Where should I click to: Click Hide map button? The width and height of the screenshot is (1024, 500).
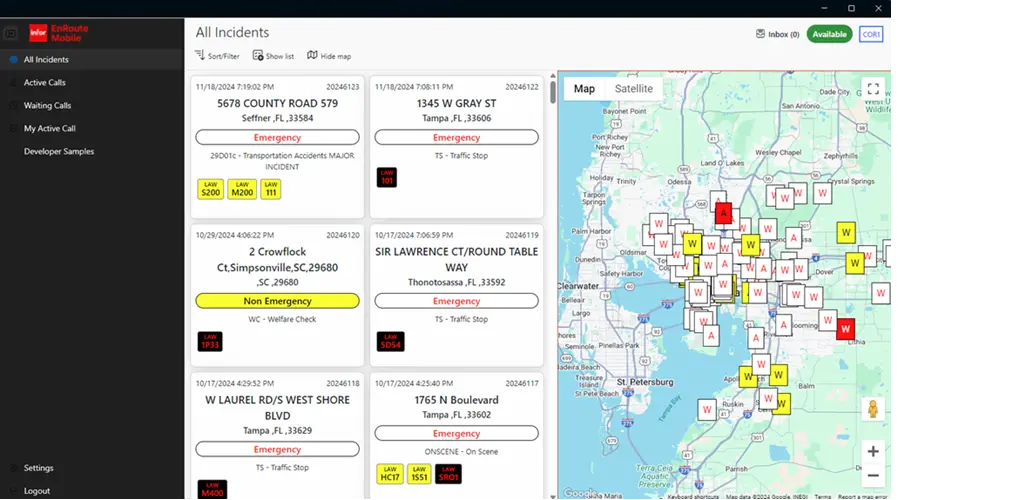click(x=329, y=56)
